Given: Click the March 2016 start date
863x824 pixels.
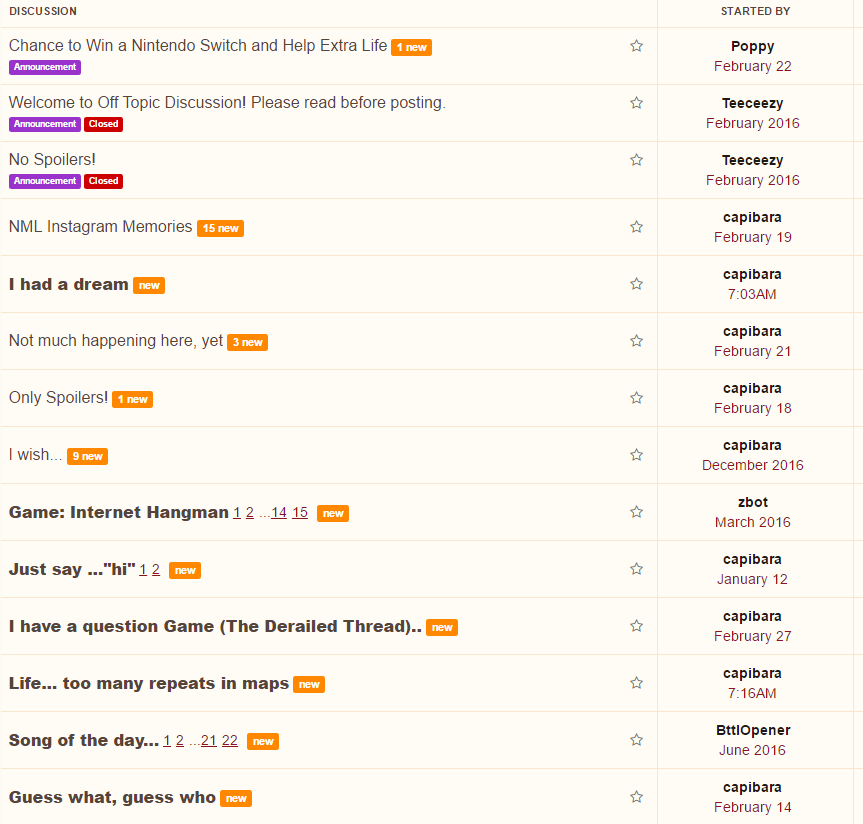Looking at the screenshot, I should coord(752,522).
